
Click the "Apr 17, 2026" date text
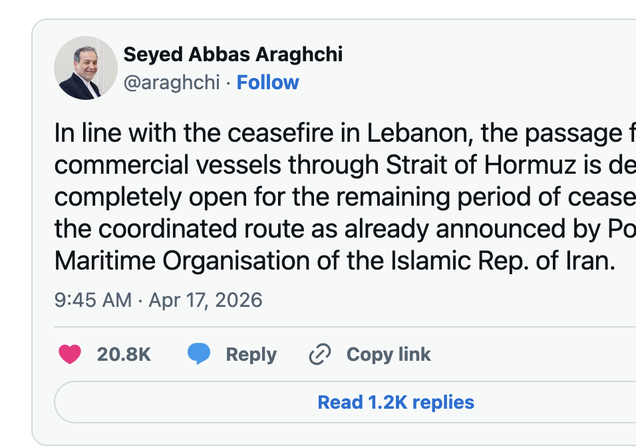206,299
